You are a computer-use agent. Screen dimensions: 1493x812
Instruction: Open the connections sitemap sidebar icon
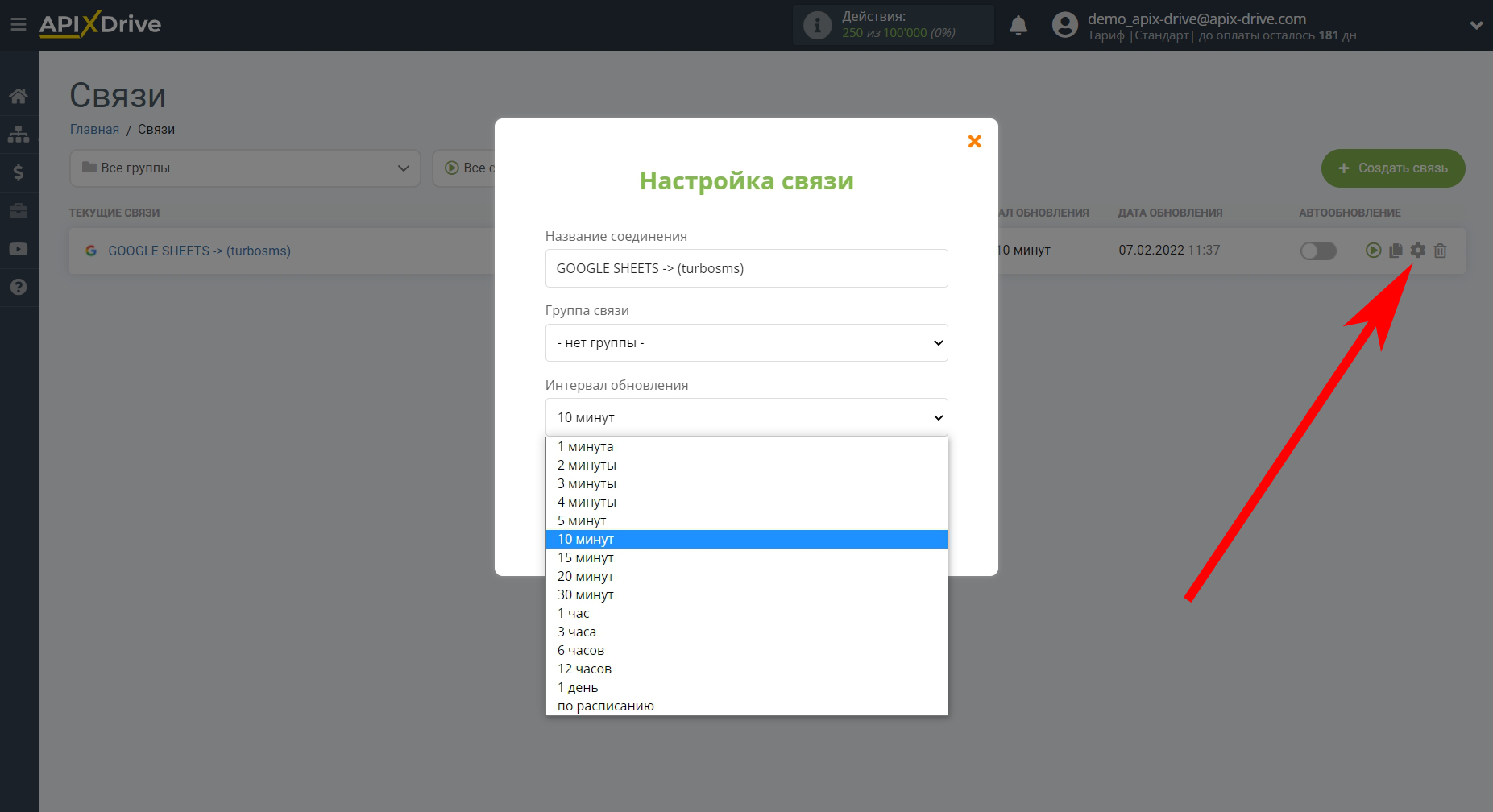click(19, 134)
